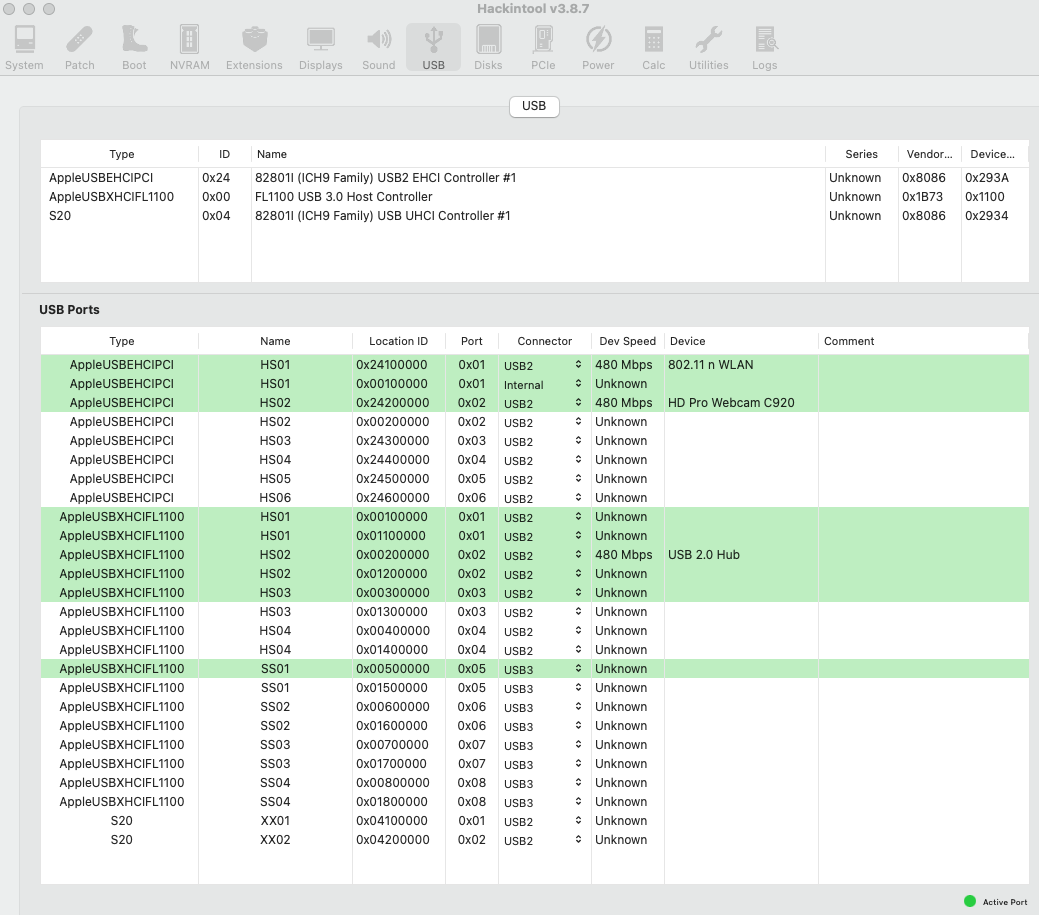The width and height of the screenshot is (1039, 915).
Task: Select the USB toolbar icon
Action: 433,48
